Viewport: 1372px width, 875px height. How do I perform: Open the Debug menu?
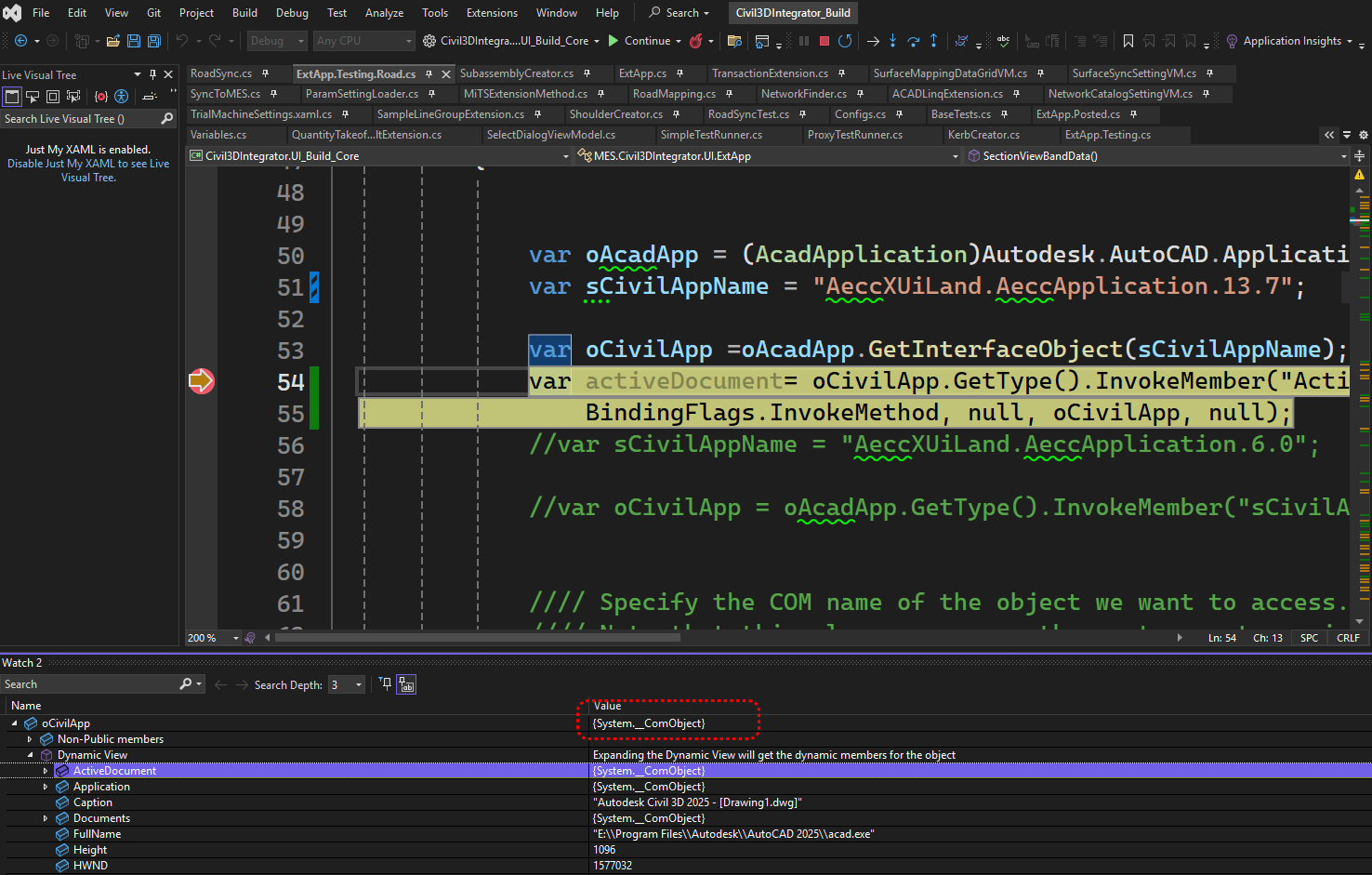[292, 13]
